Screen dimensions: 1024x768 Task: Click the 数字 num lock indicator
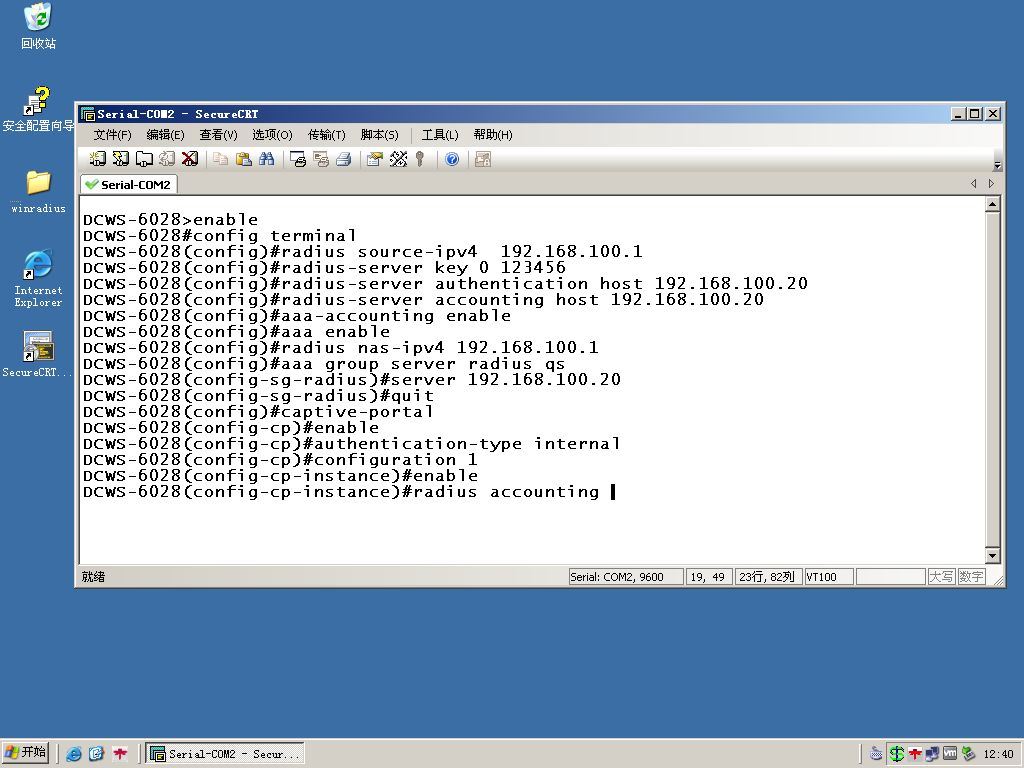tap(971, 577)
